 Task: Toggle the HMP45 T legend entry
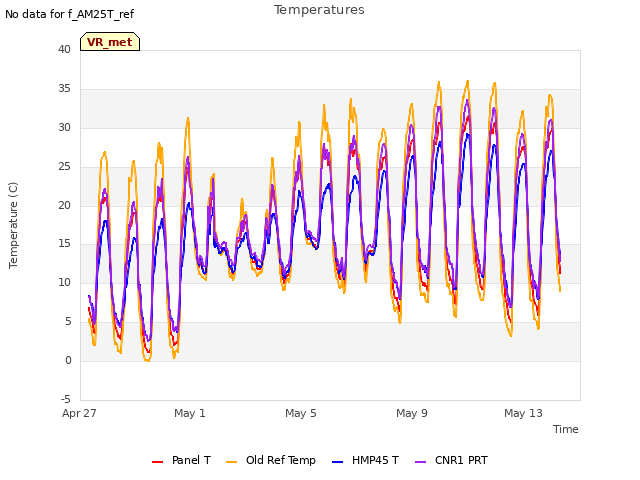tap(365, 460)
